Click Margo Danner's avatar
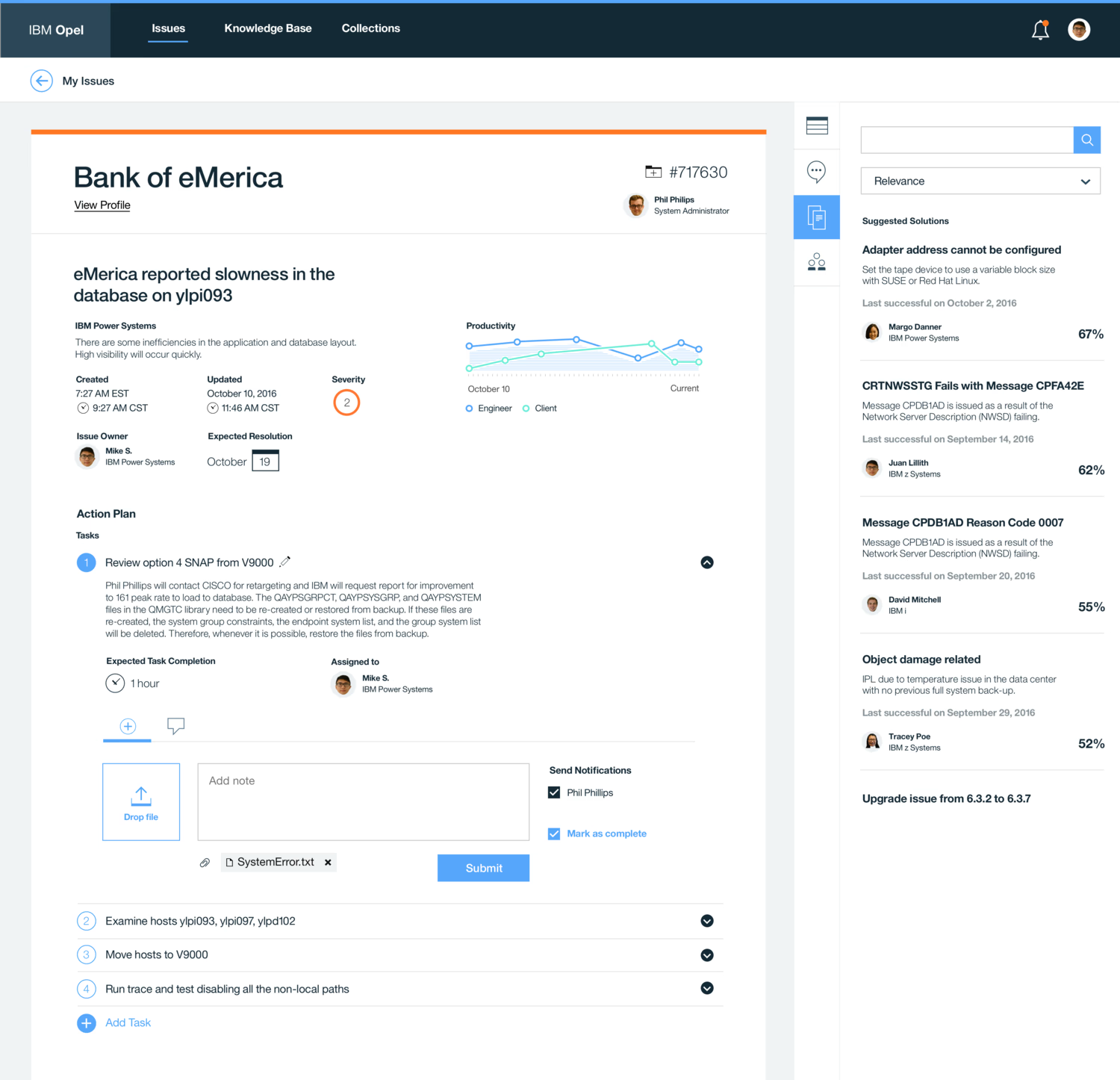 click(872, 332)
